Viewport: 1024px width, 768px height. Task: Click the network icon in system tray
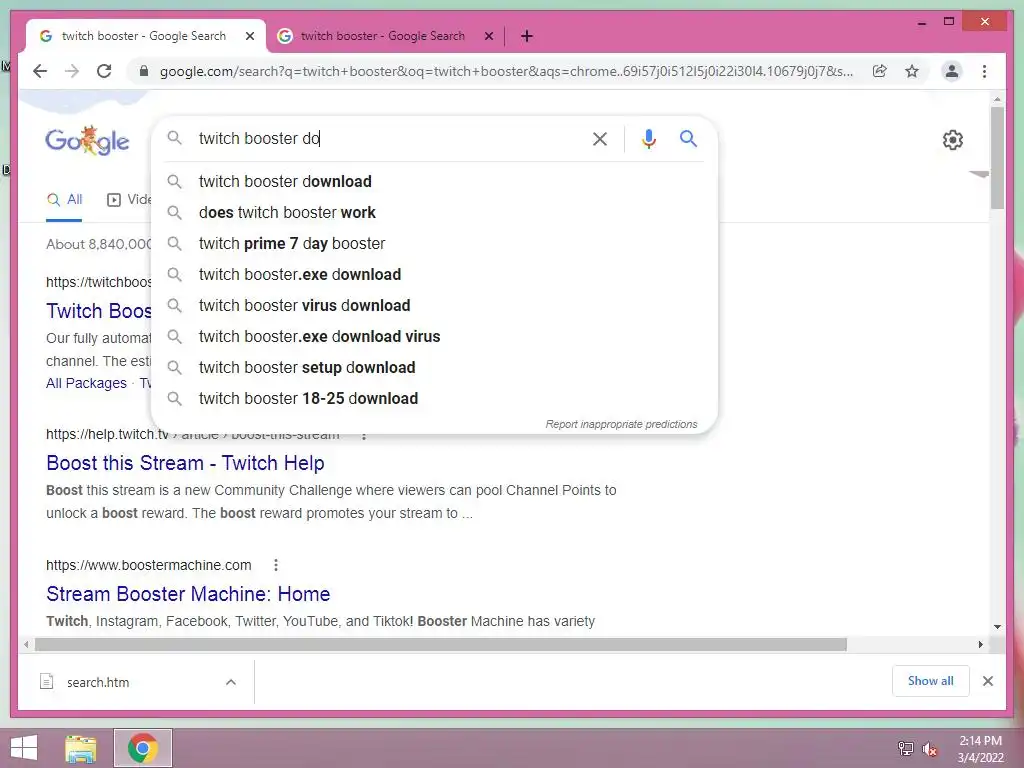(905, 748)
